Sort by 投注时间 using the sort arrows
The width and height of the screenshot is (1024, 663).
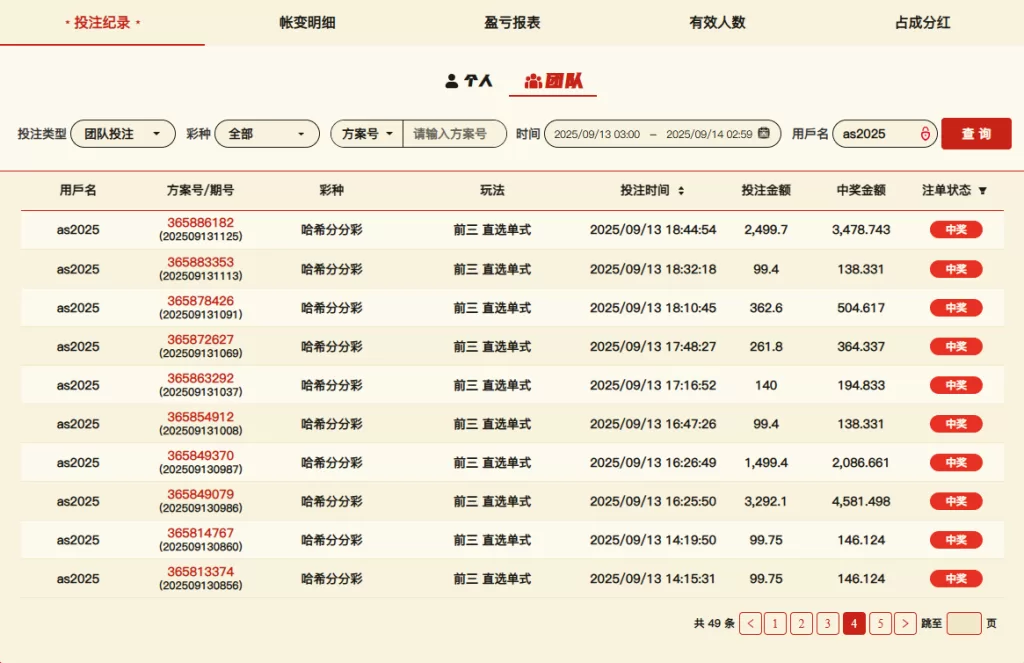(x=681, y=190)
